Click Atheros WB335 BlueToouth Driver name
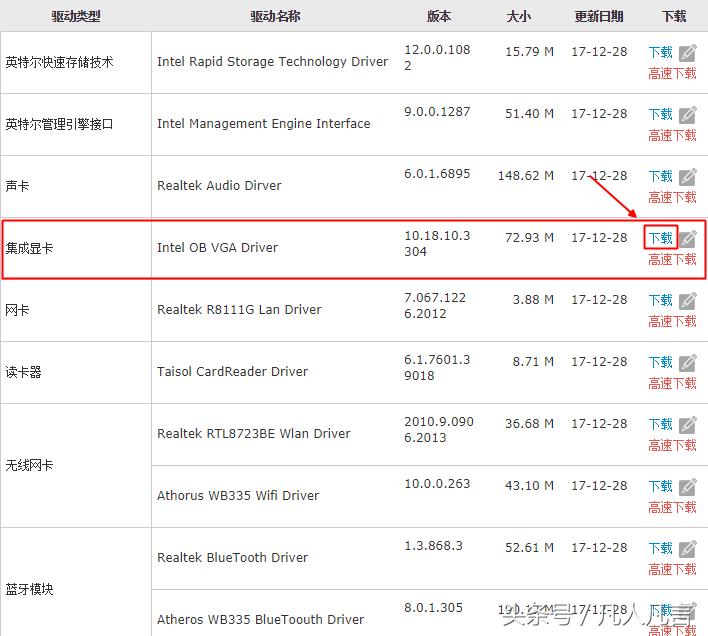The height and width of the screenshot is (636, 708). [261, 619]
